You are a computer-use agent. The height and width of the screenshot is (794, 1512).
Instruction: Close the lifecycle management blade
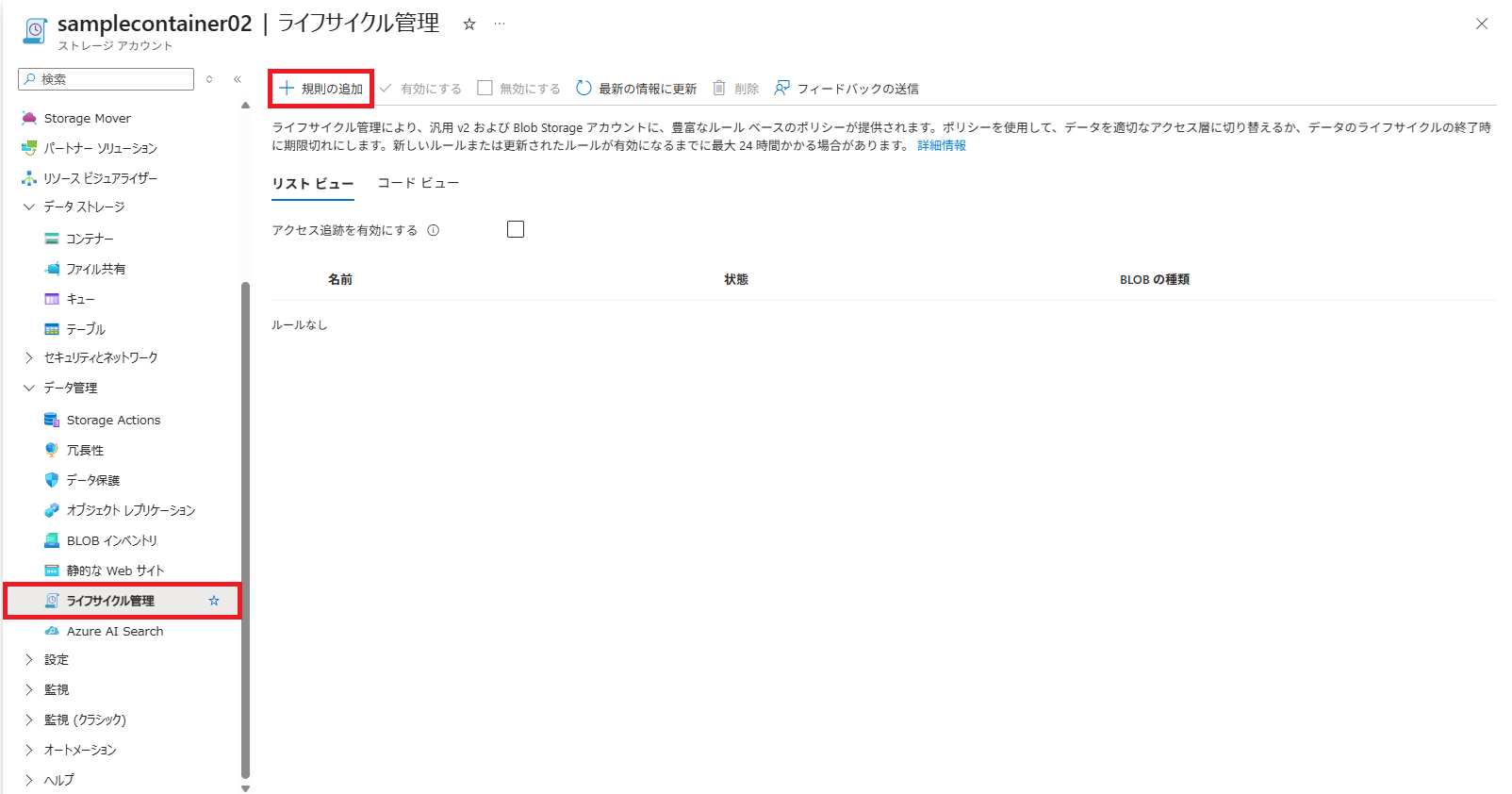tap(1482, 24)
